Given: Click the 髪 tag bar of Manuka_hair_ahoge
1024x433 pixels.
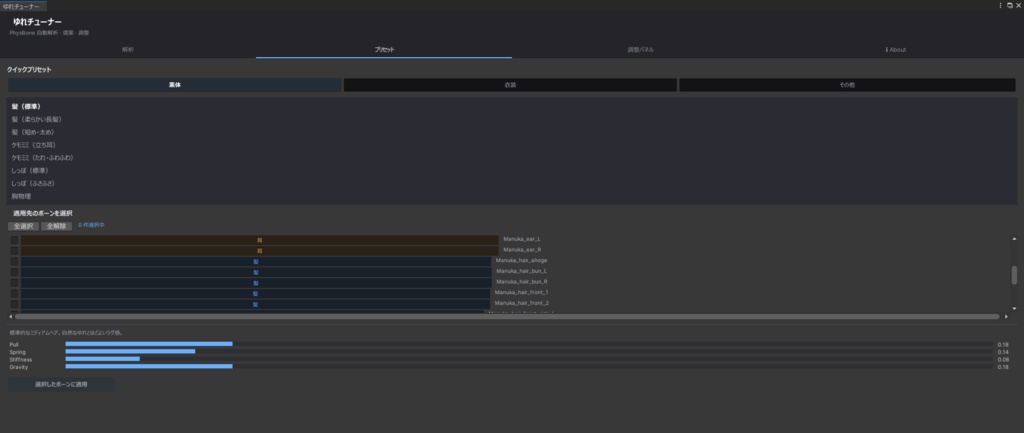Looking at the screenshot, I should pos(256,262).
